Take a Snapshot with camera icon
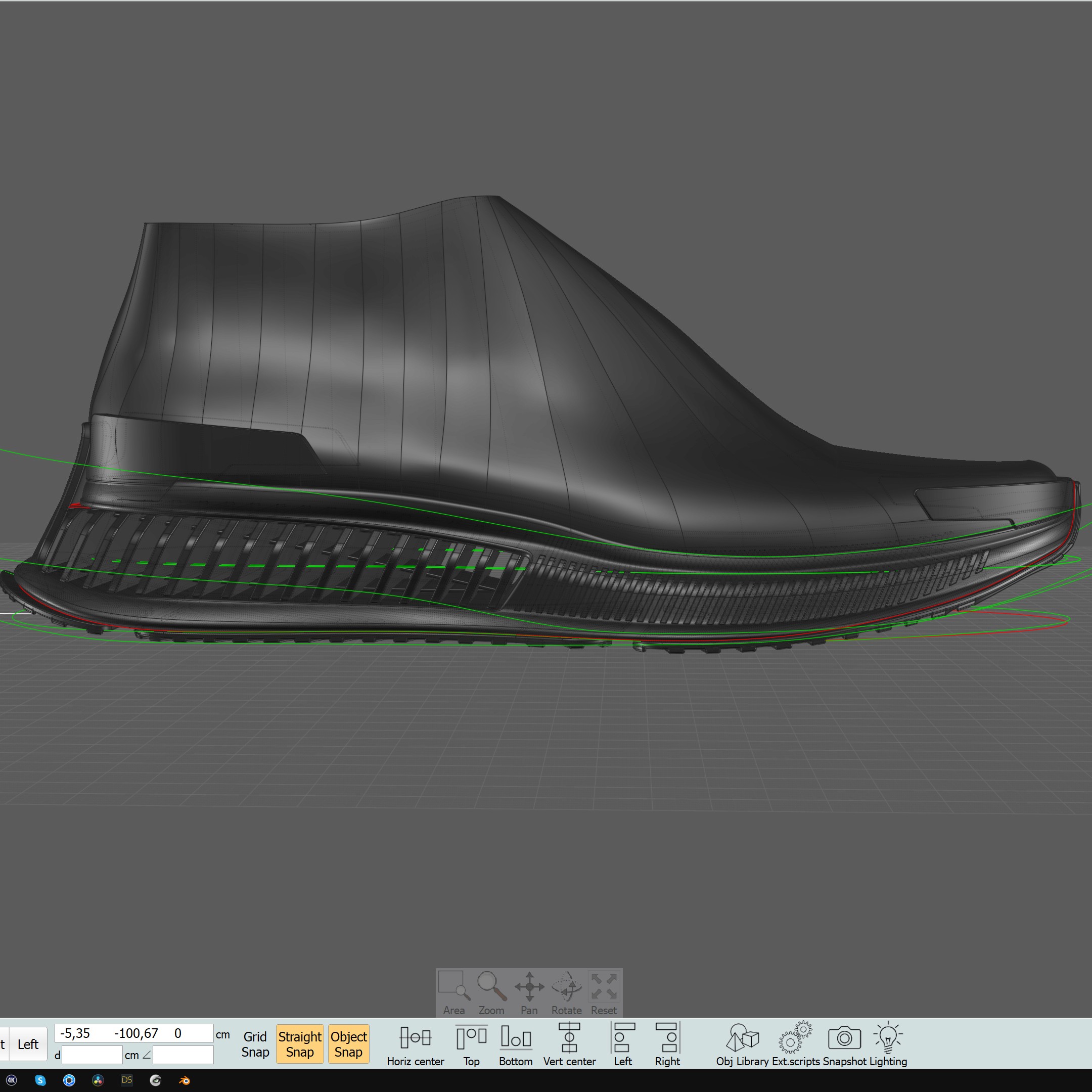The width and height of the screenshot is (1092, 1092). (844, 1043)
